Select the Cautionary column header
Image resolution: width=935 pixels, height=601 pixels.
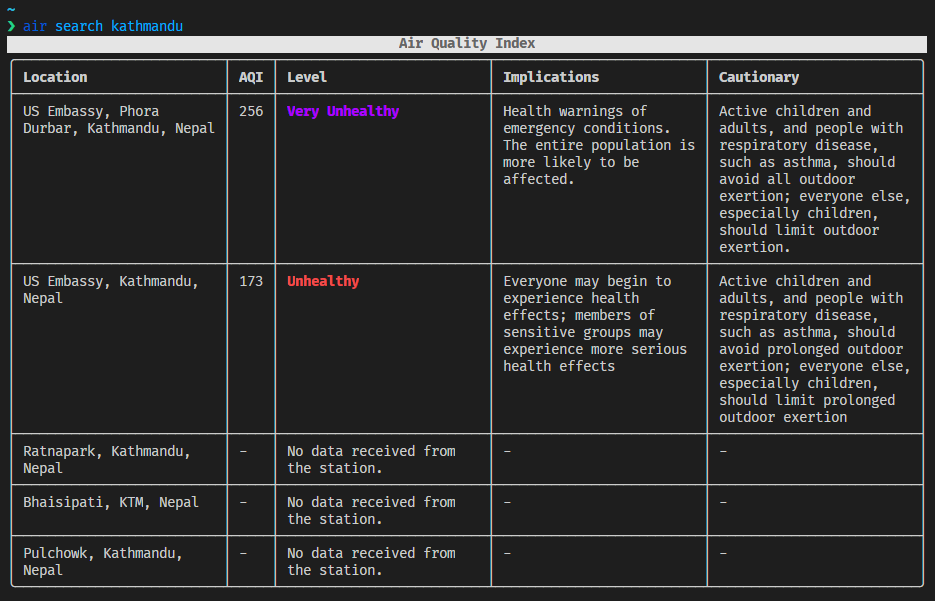tap(759, 77)
